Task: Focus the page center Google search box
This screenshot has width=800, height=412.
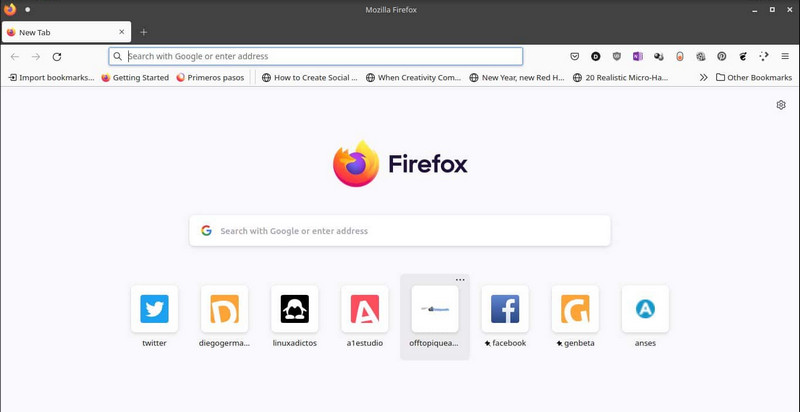Action: click(399, 230)
